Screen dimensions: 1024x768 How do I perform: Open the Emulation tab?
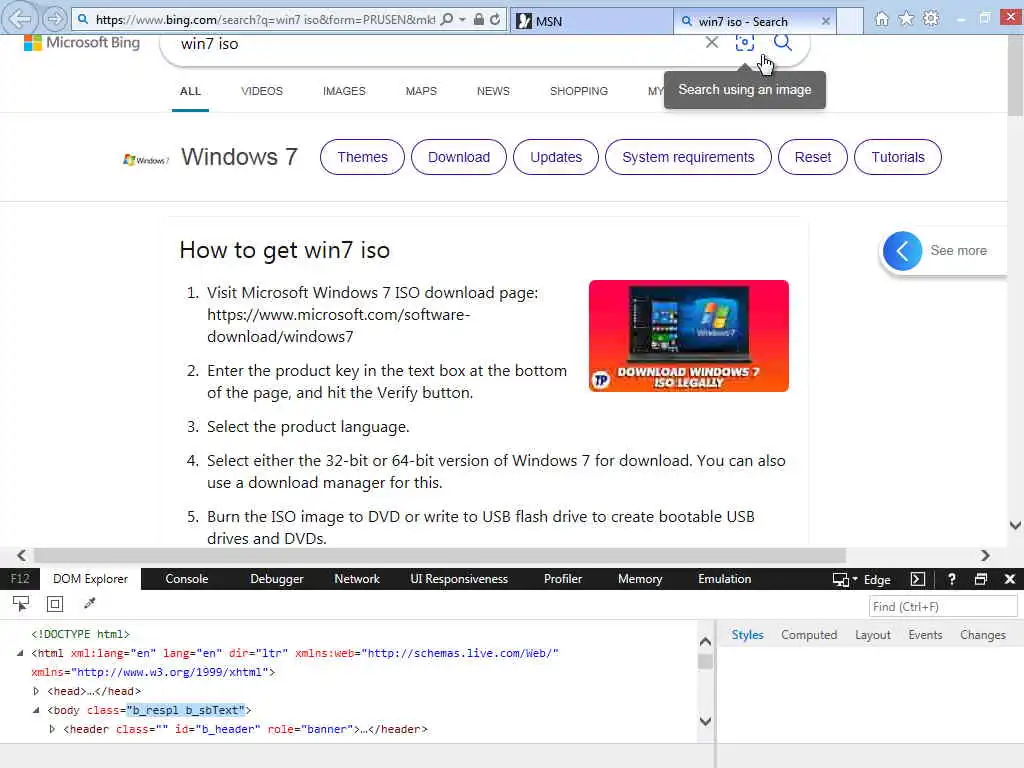pyautogui.click(x=724, y=579)
